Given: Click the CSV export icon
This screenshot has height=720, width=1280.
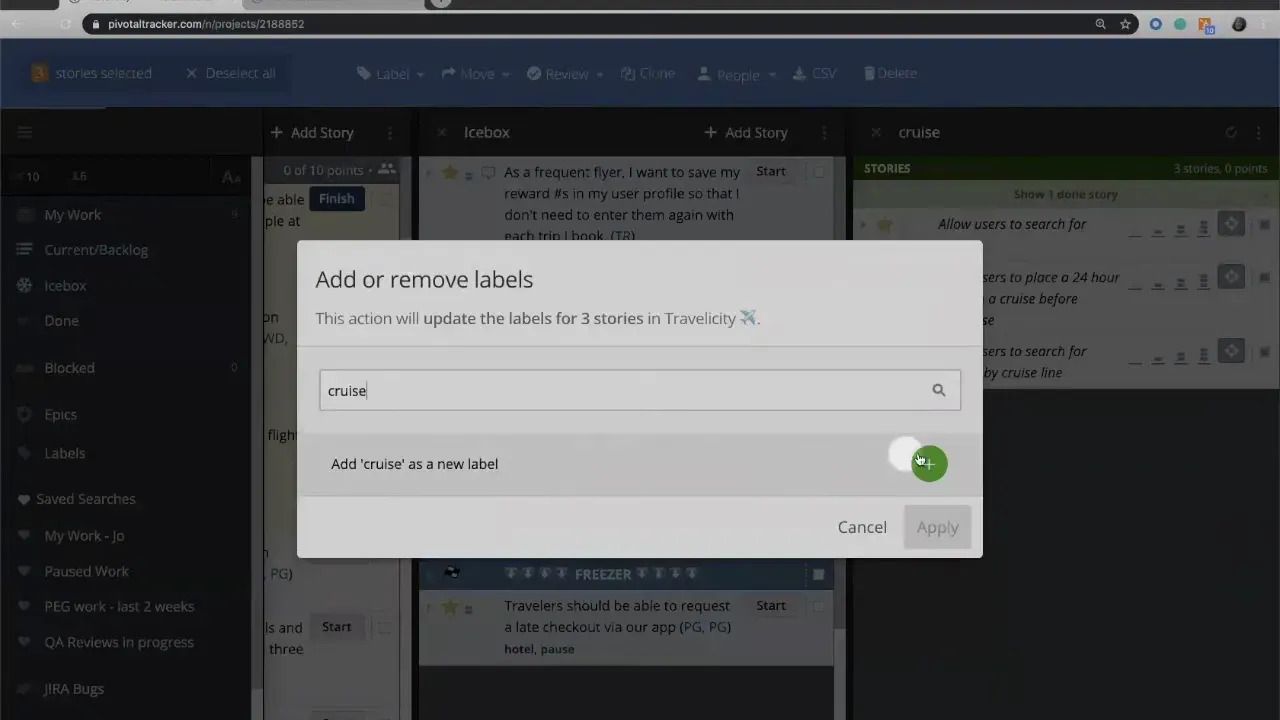Looking at the screenshot, I should 801,73.
